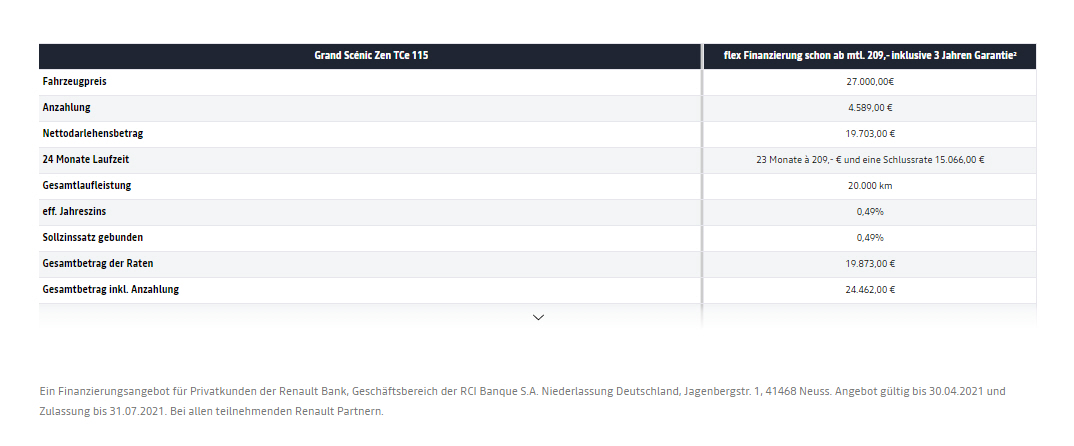Select the Gesamtbetrag der Raten label
The image size is (1074, 446).
[98, 264]
